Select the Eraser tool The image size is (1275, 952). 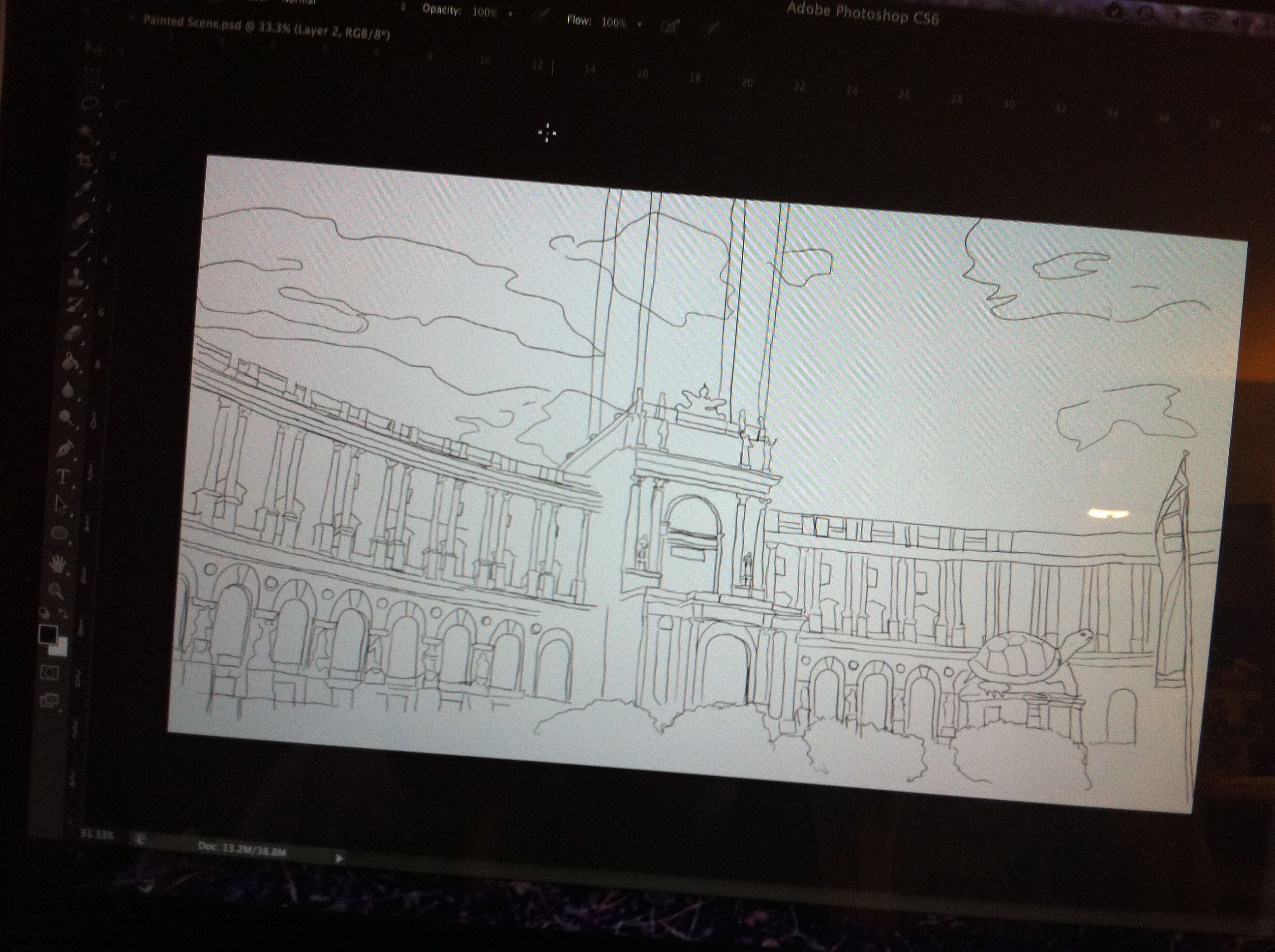73,333
